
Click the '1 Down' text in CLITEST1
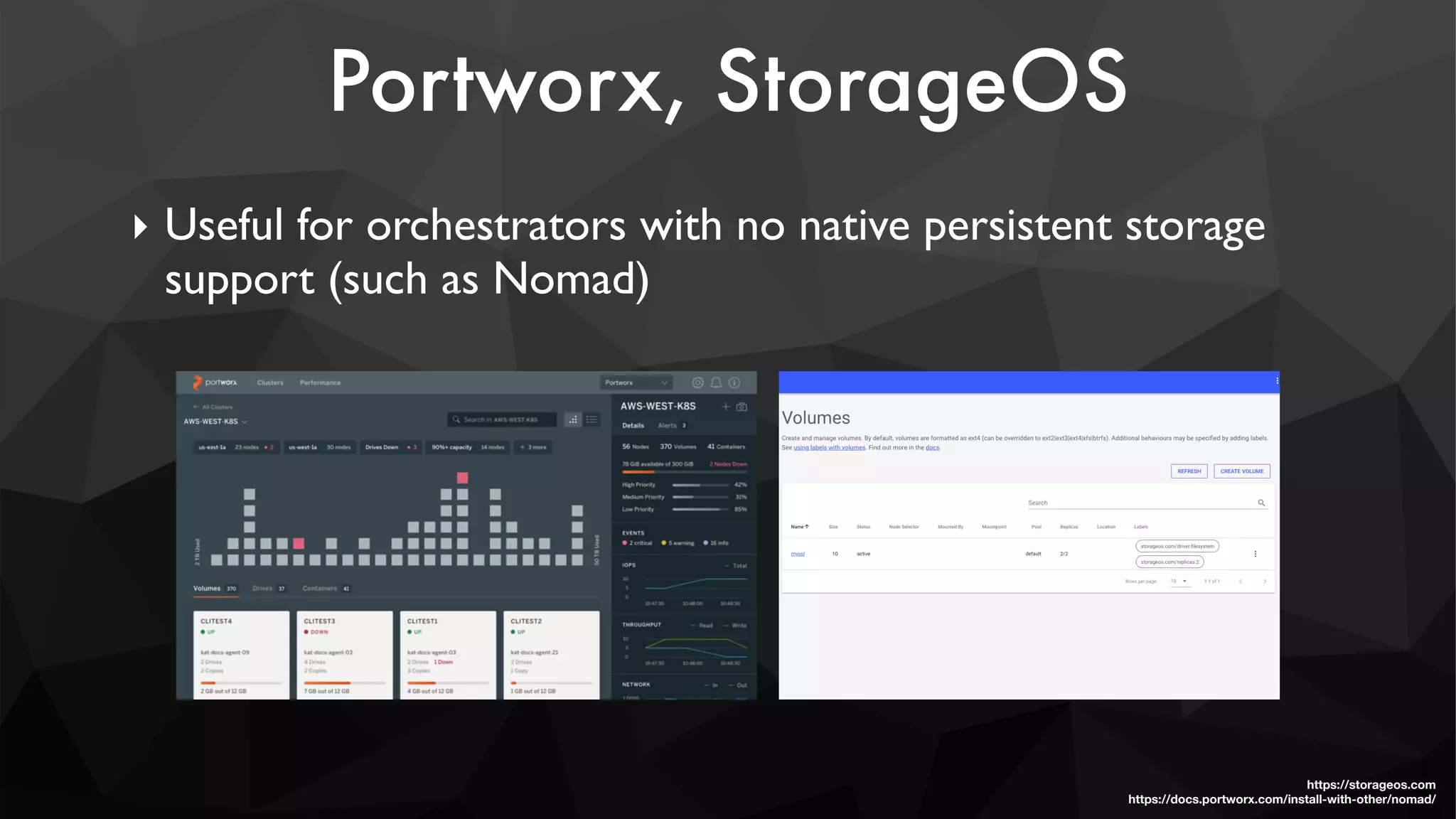(444, 662)
